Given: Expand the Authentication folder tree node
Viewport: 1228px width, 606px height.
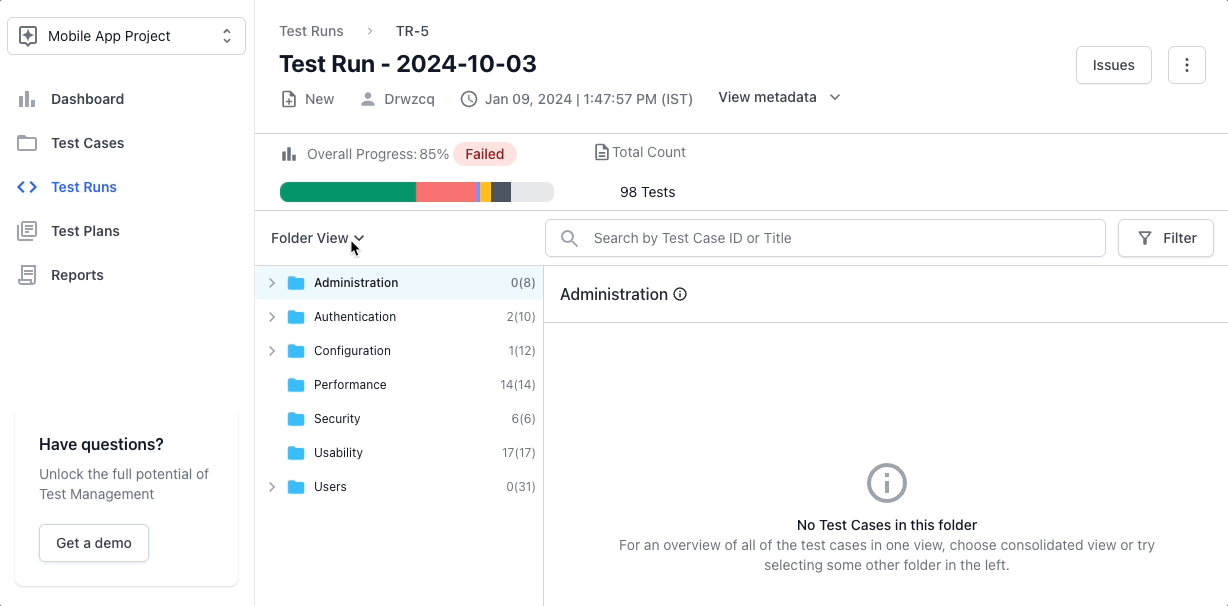Looking at the screenshot, I should tap(271, 317).
